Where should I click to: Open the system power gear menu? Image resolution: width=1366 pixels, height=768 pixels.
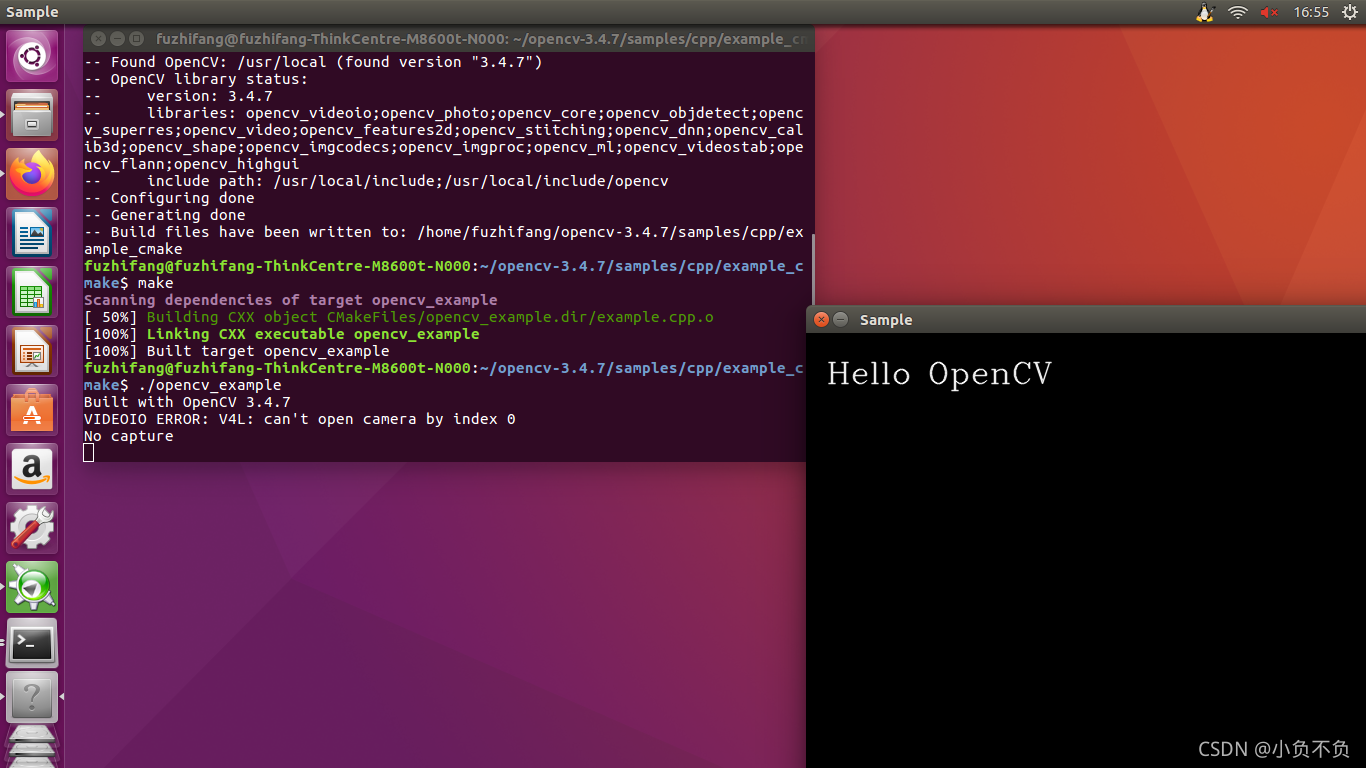1349,12
